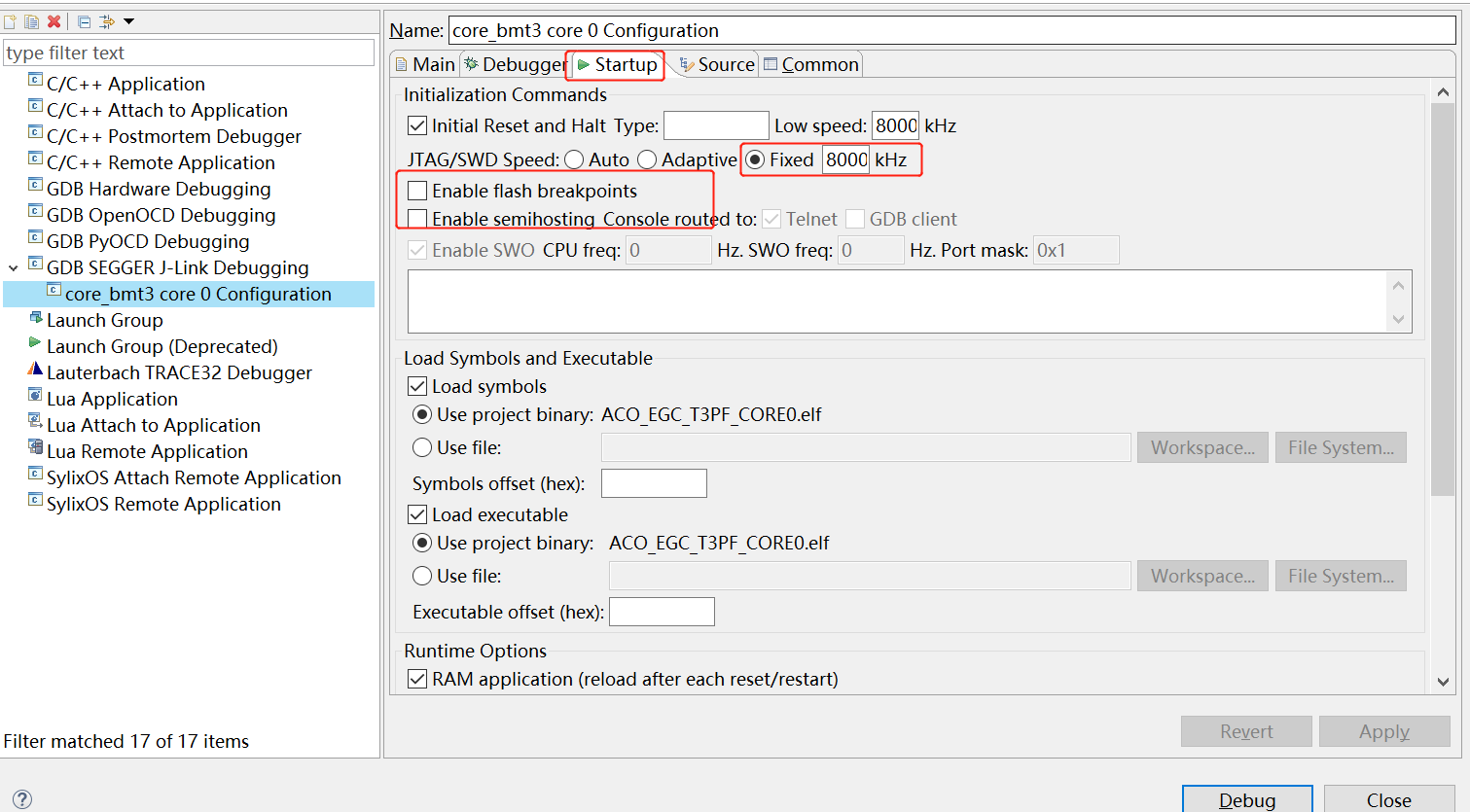
Task: Click the filter launch configurations icon
Action: [x=107, y=21]
